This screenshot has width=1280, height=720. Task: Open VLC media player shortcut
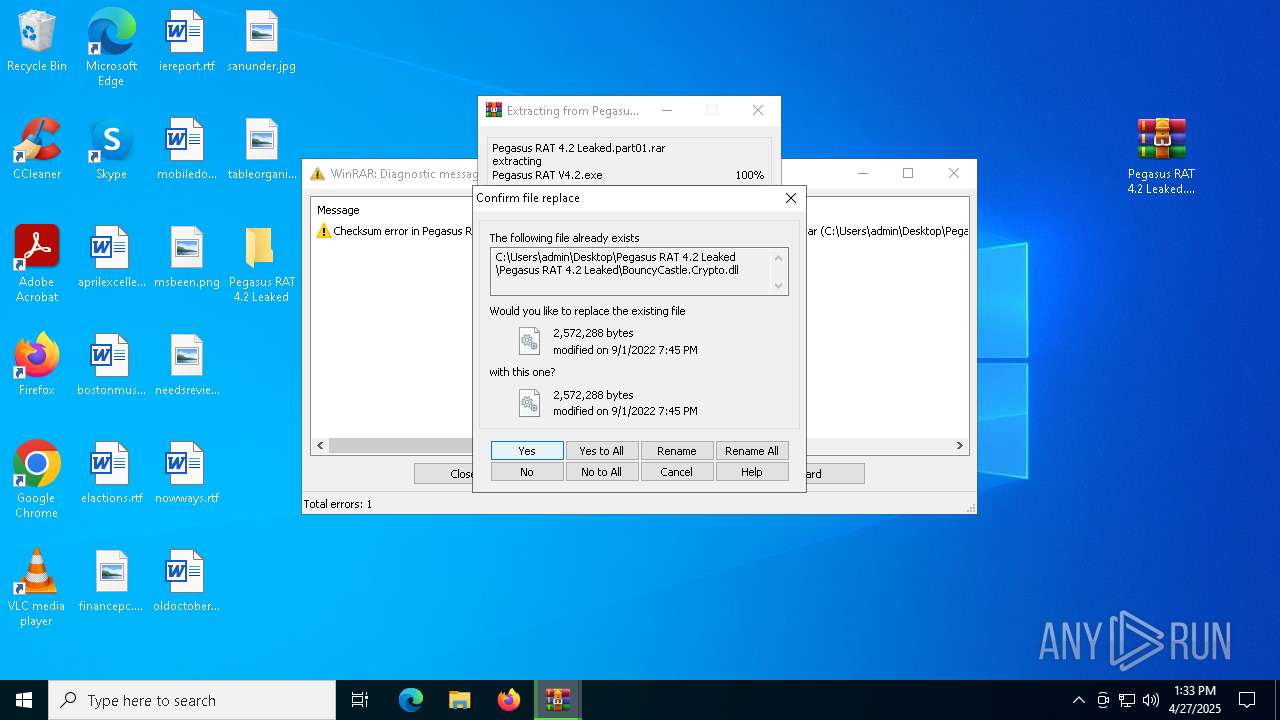37,588
